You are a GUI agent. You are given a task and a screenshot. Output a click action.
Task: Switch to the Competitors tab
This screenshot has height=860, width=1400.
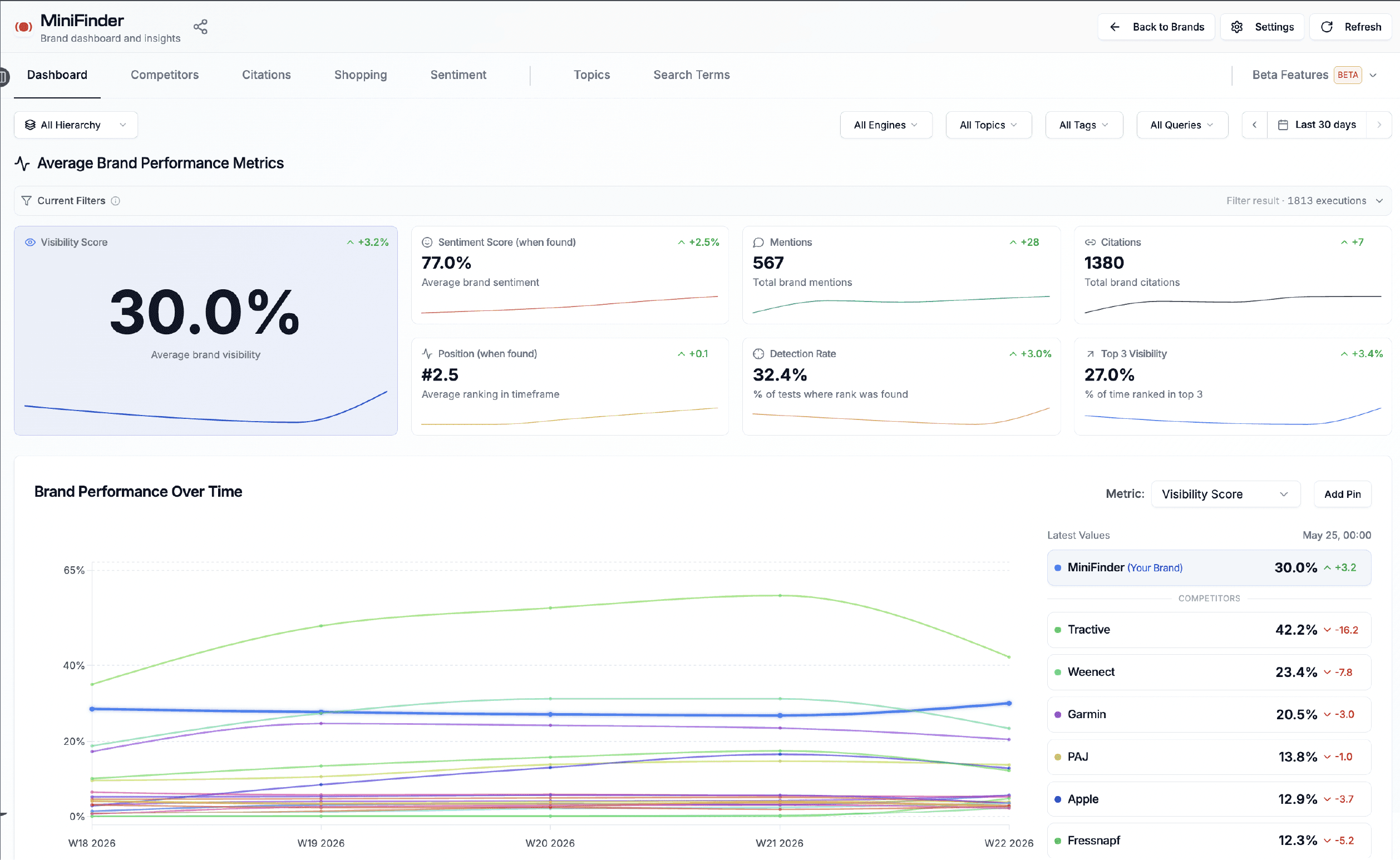[164, 75]
